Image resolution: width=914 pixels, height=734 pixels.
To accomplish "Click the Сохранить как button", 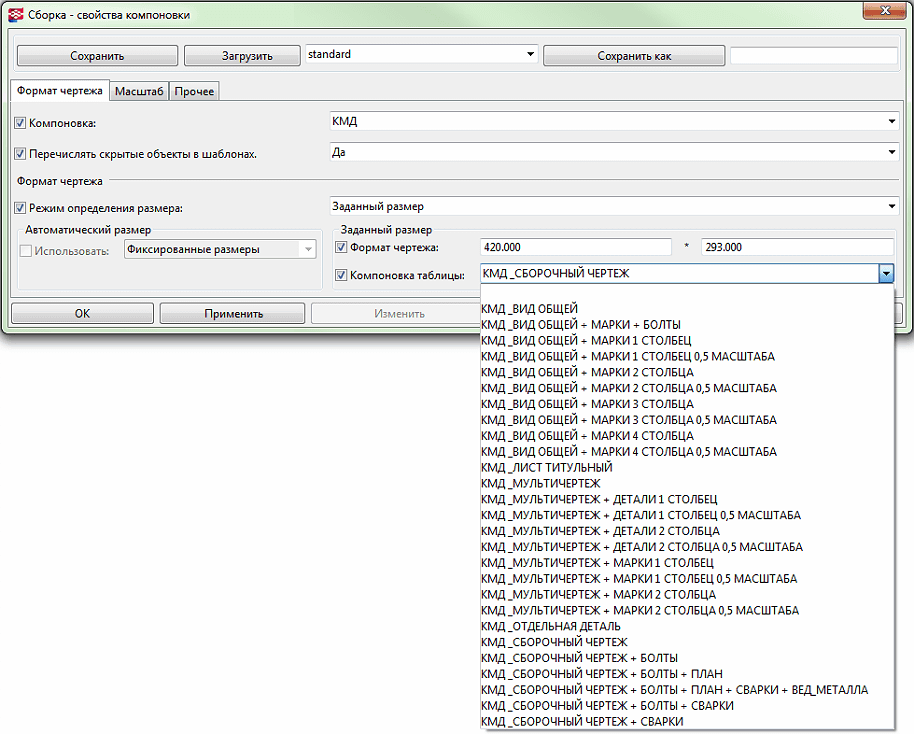I will coord(634,56).
